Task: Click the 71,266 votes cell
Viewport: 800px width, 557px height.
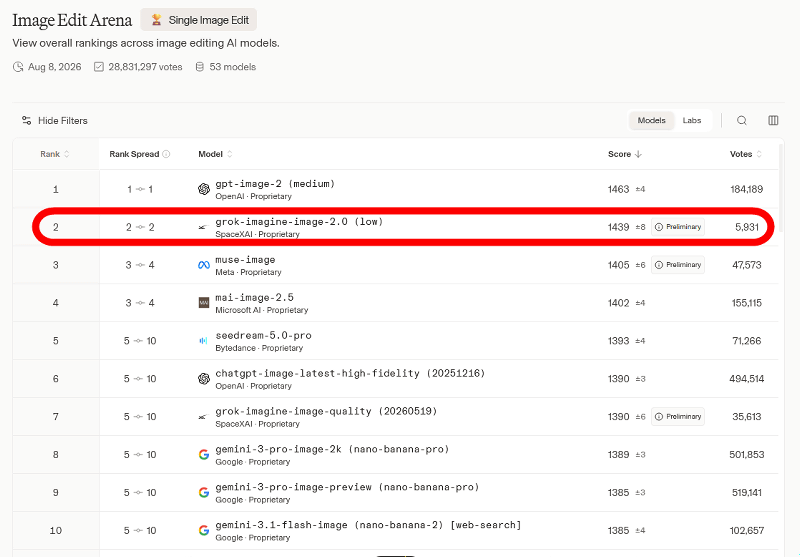Action: pyautogui.click(x=746, y=341)
